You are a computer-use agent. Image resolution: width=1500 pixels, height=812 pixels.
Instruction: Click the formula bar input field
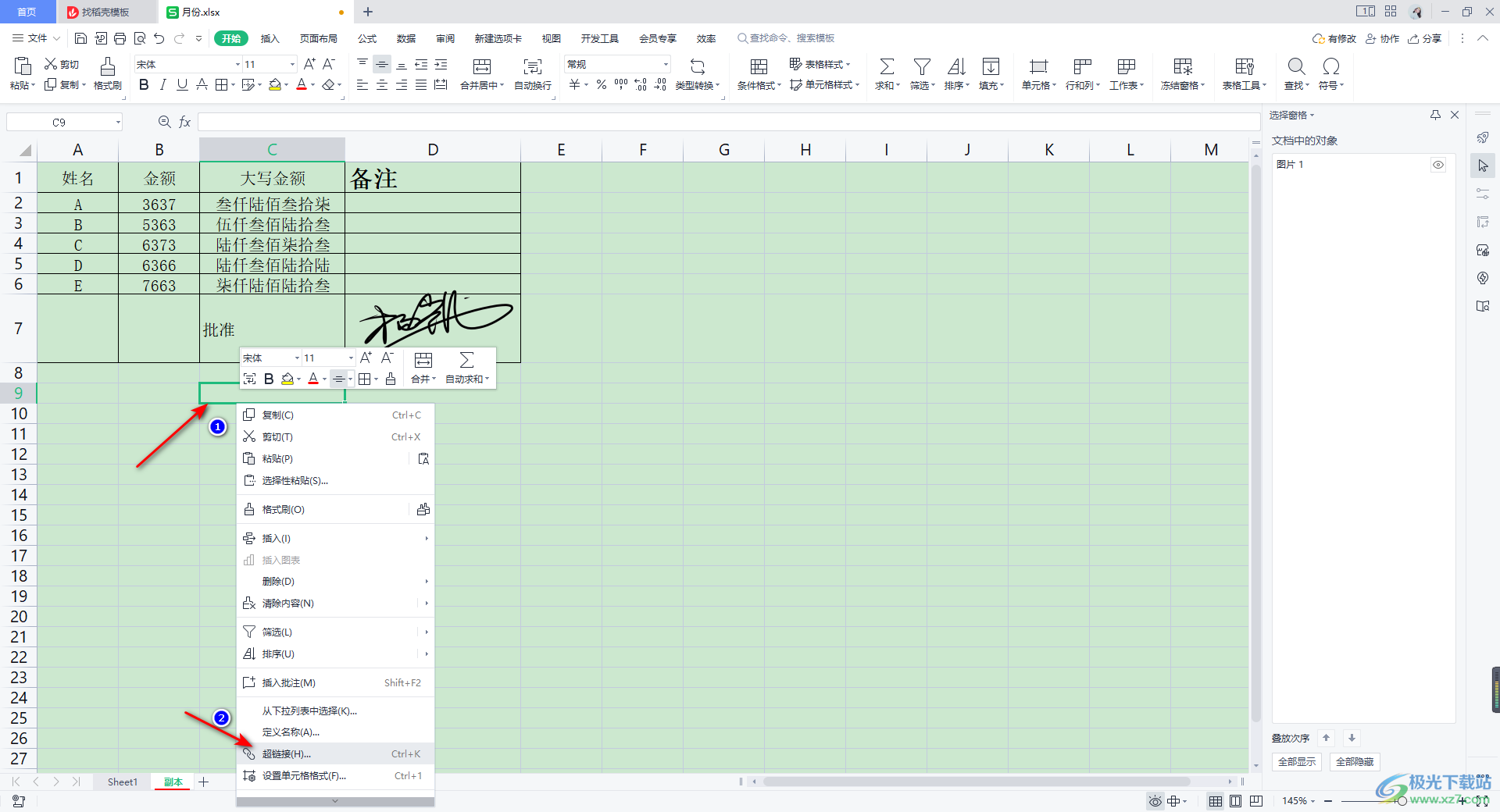click(728, 122)
